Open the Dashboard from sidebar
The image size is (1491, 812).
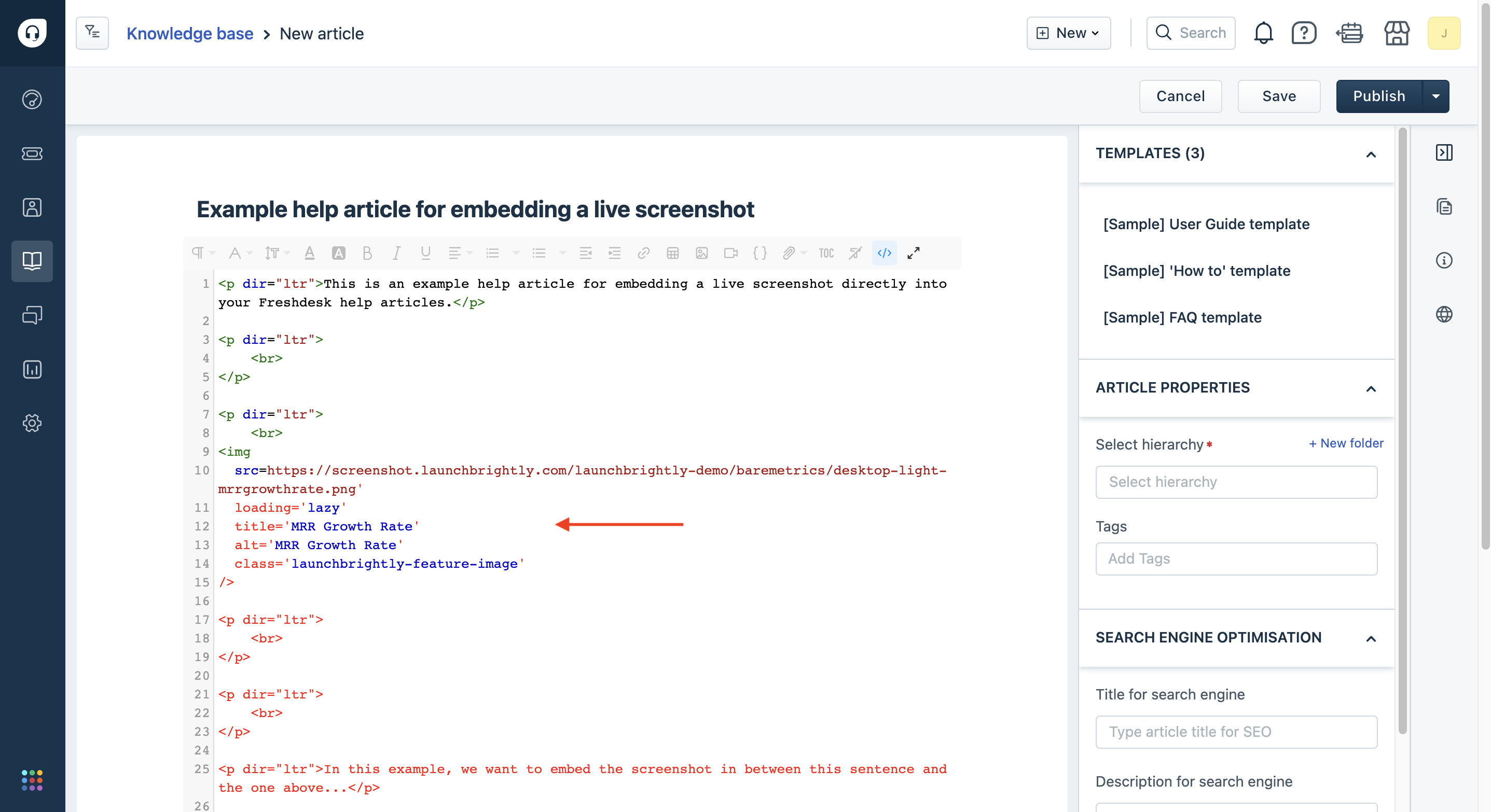pos(32,100)
